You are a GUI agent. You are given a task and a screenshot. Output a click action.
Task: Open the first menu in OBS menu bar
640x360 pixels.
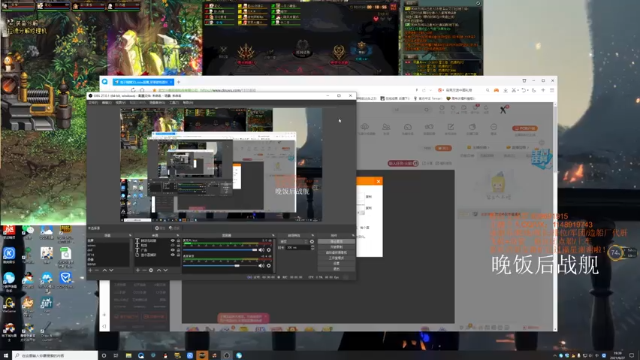[93, 102]
